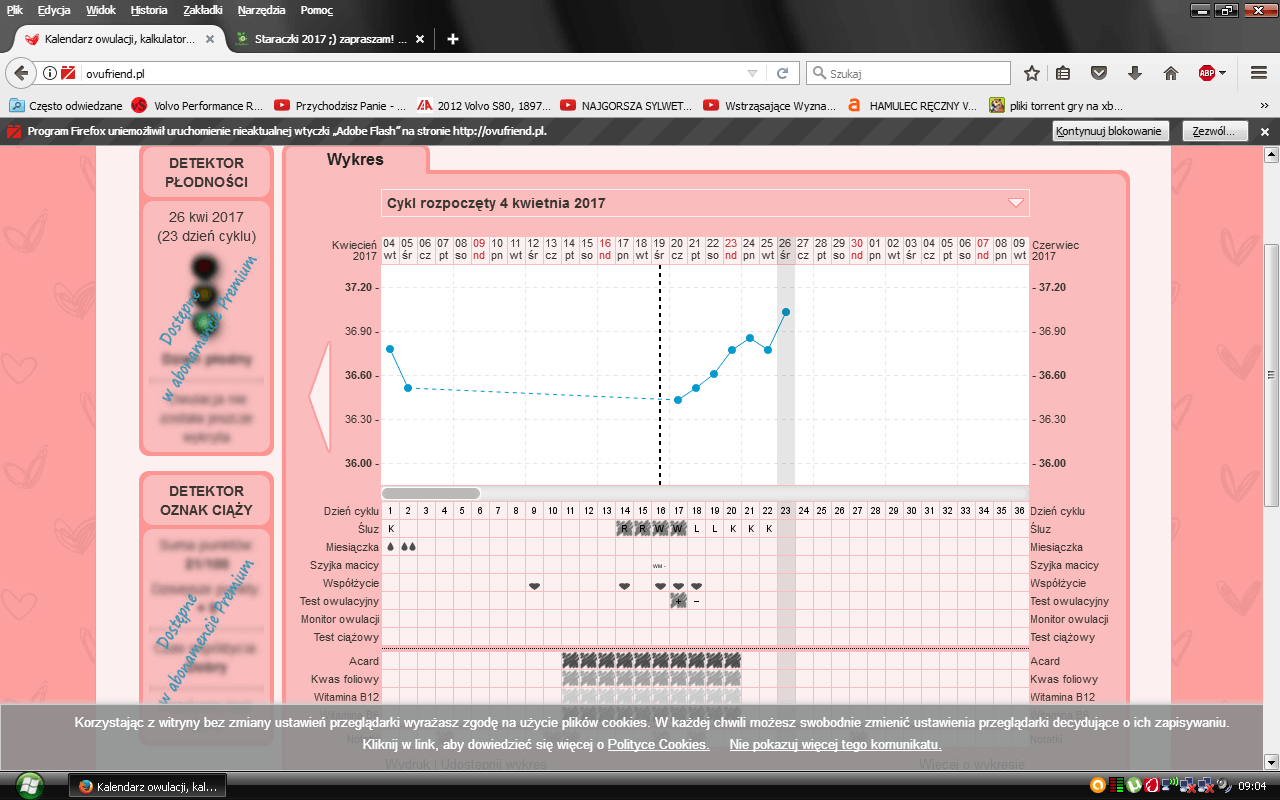Open the Volvo Performance R... bookmark
1280x800 pixels.
pos(197,105)
